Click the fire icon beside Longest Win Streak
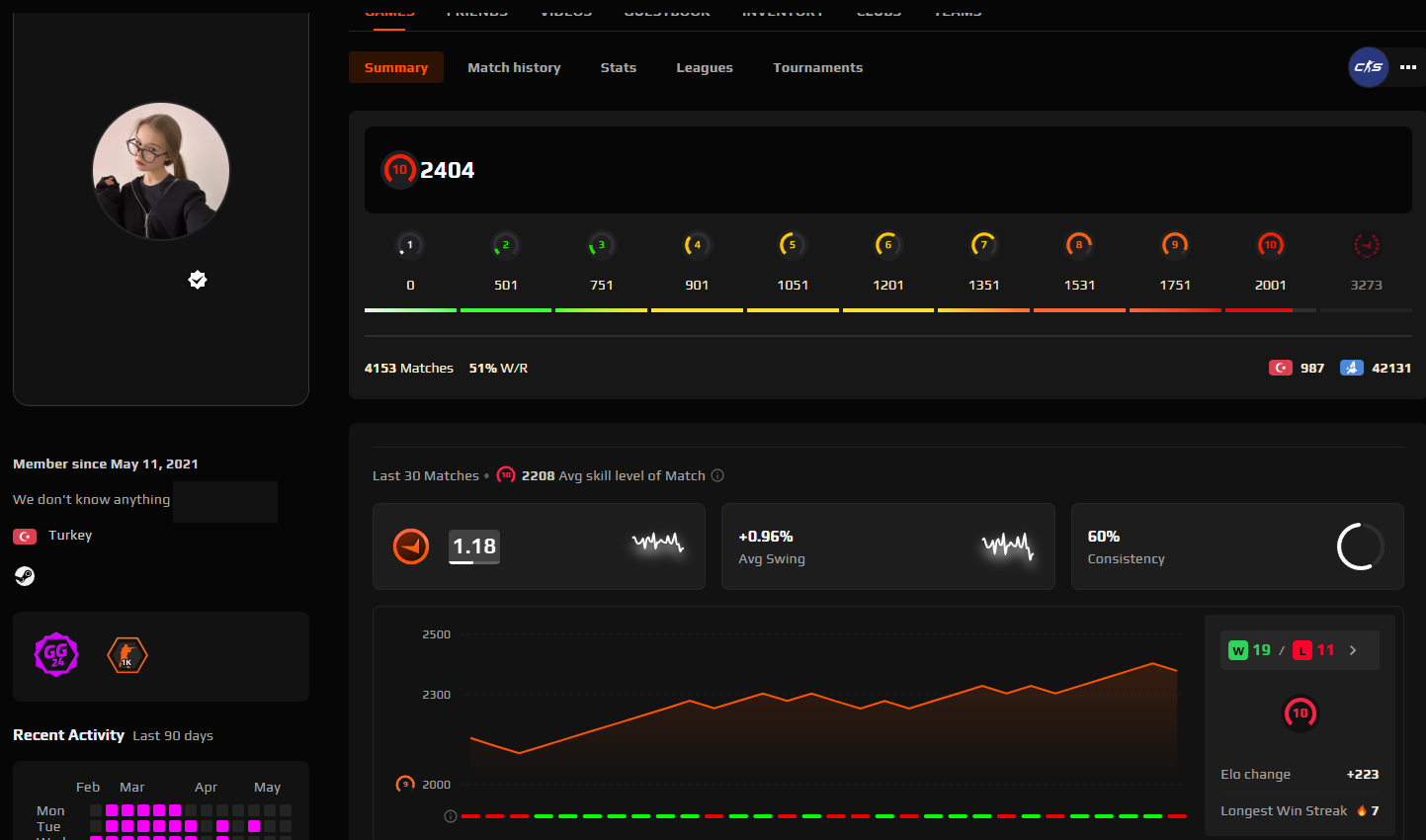Viewport: 1426px width, 840px height. (x=1361, y=810)
